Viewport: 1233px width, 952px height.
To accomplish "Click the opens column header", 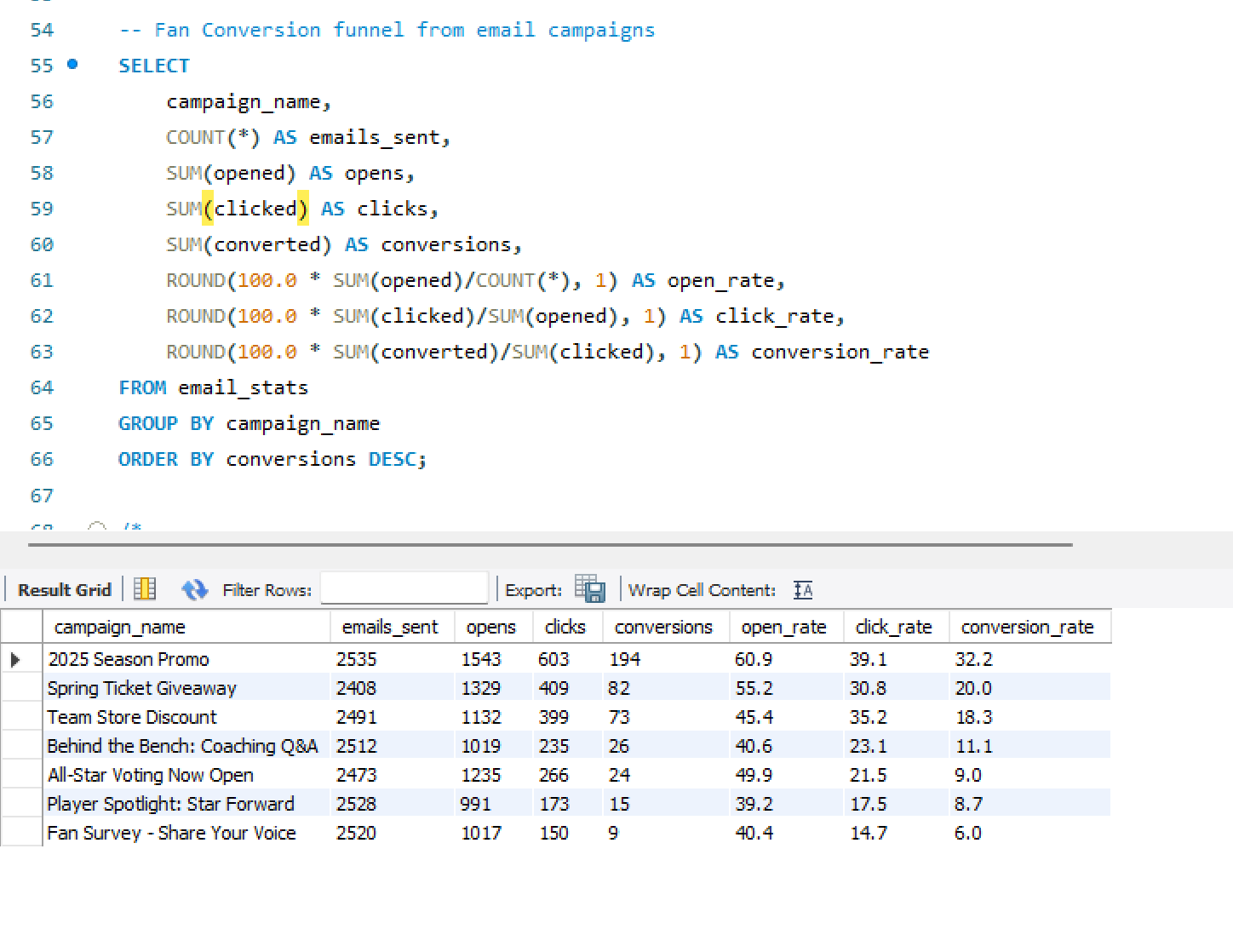I will [x=490, y=628].
